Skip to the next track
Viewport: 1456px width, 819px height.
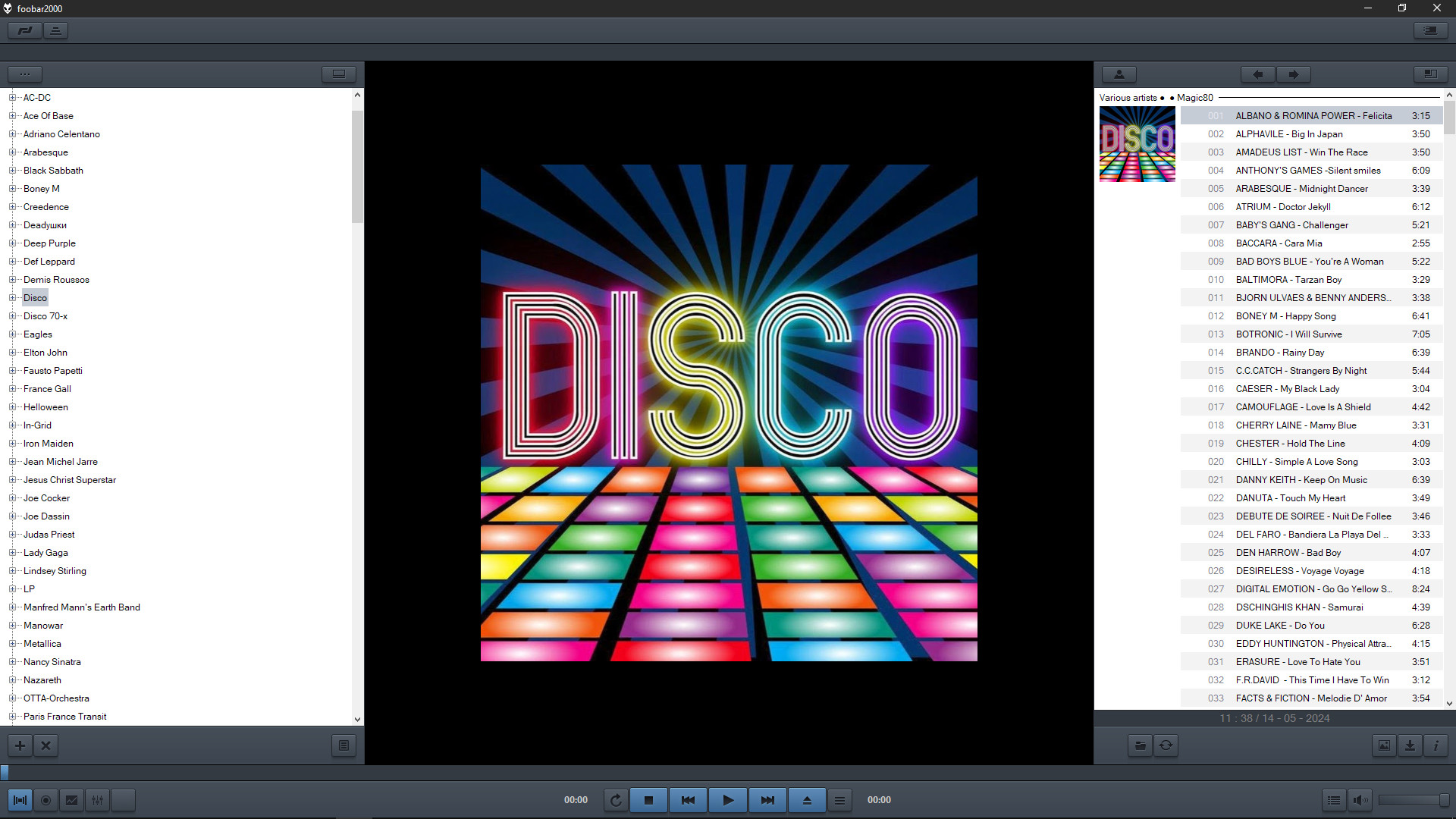[767, 800]
